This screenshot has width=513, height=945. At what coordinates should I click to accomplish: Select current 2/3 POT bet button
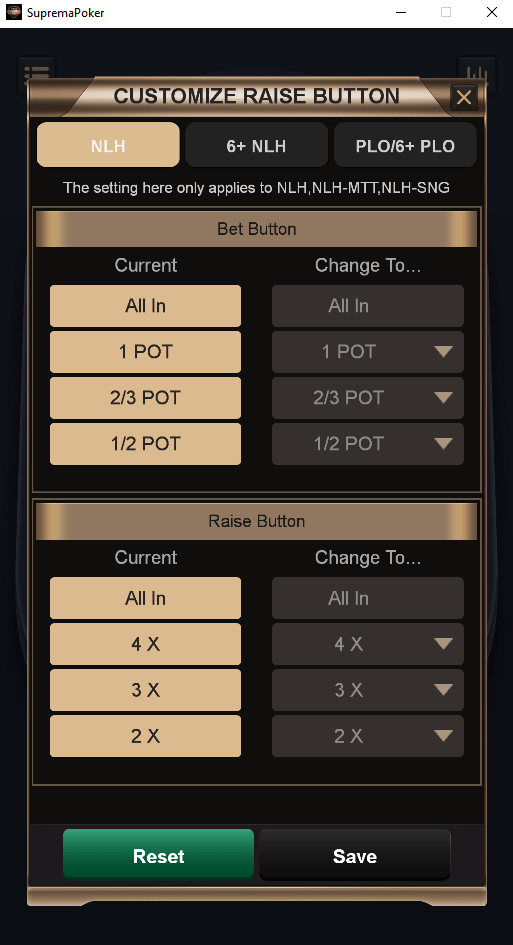[x=145, y=398]
